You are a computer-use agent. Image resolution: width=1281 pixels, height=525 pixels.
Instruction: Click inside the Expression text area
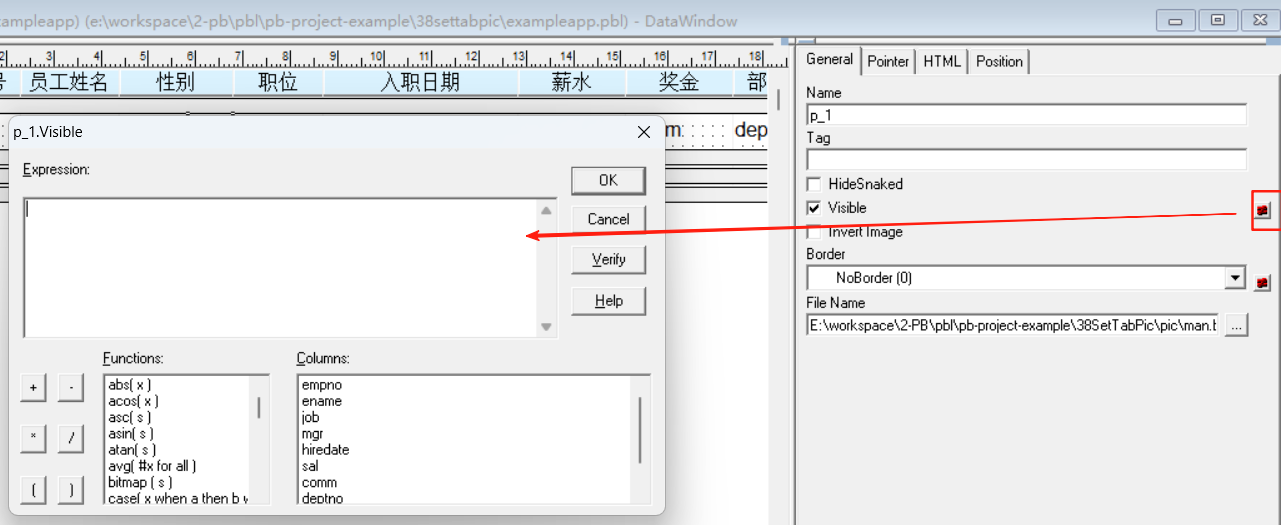click(x=281, y=268)
